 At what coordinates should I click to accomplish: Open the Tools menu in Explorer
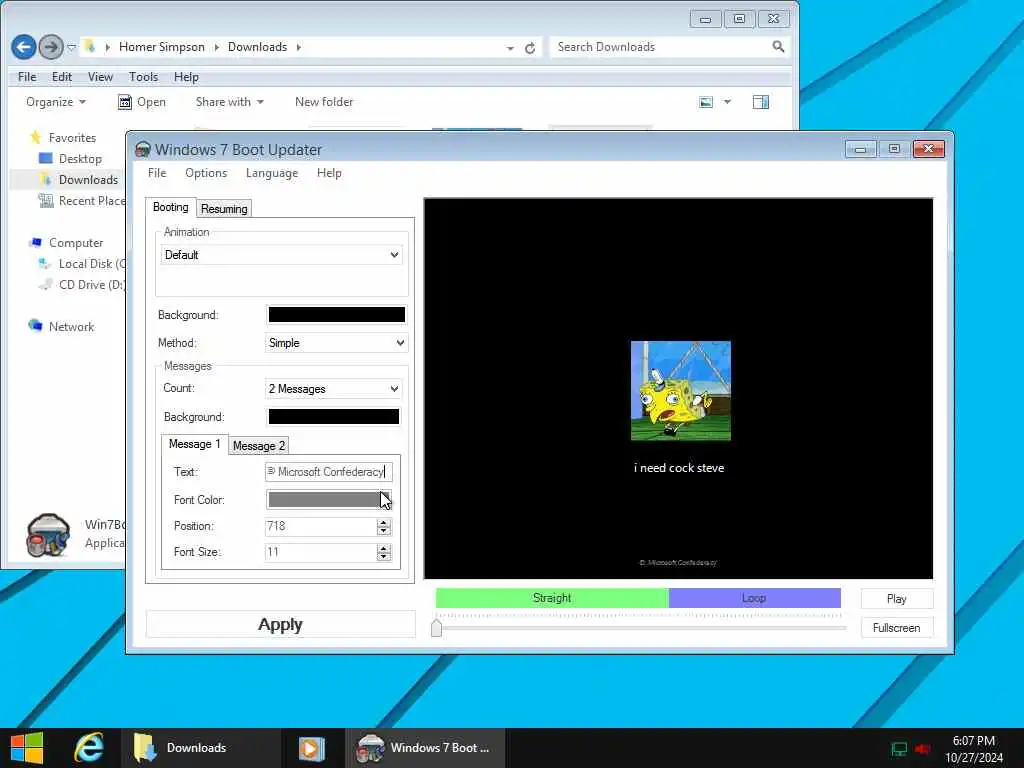(143, 77)
